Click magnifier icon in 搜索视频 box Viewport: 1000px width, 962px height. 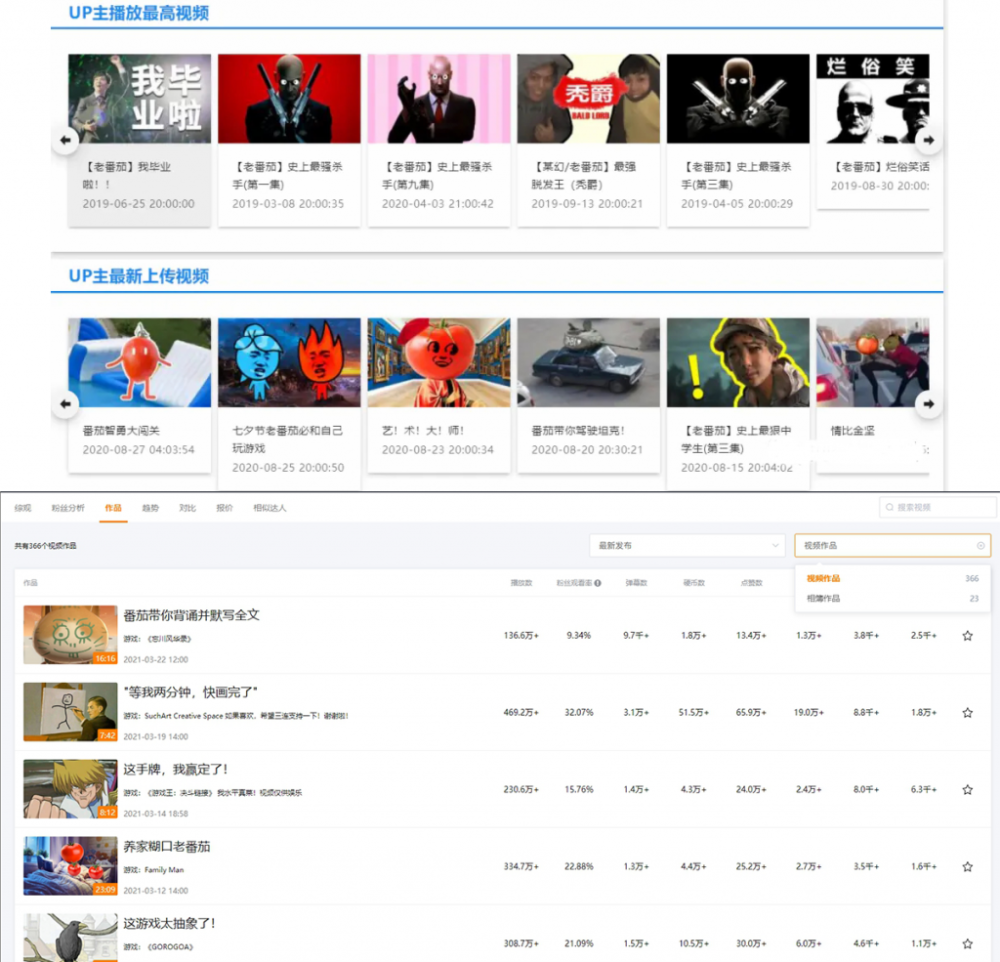[x=890, y=507]
